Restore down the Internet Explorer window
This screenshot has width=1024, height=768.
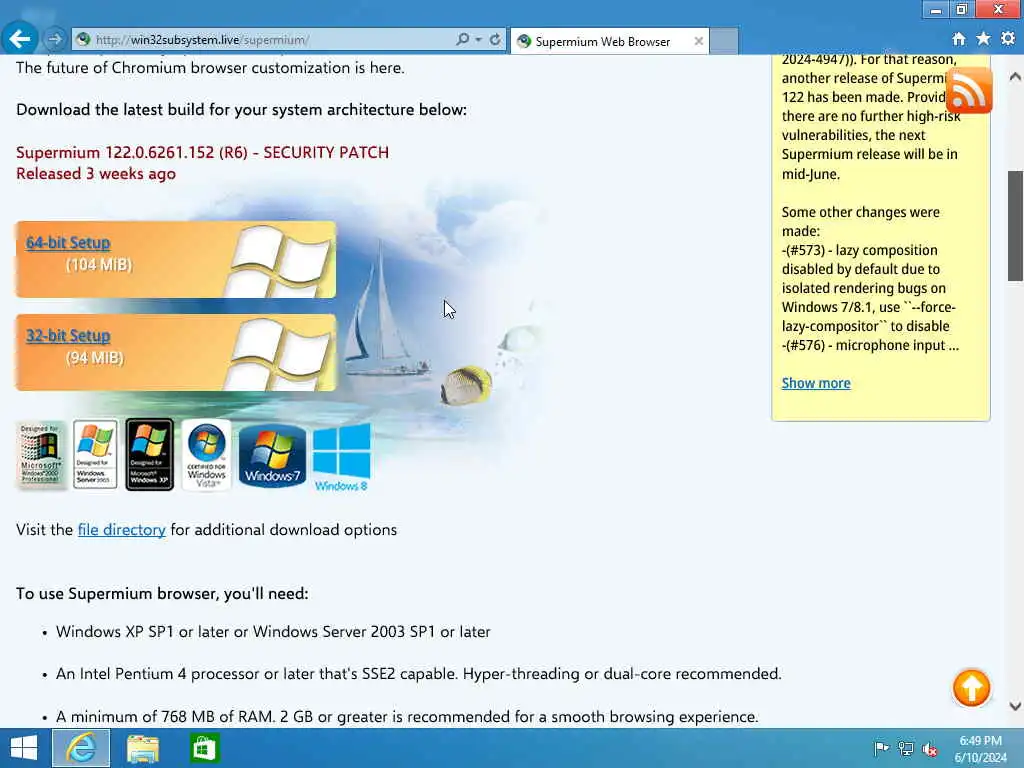[x=962, y=9]
